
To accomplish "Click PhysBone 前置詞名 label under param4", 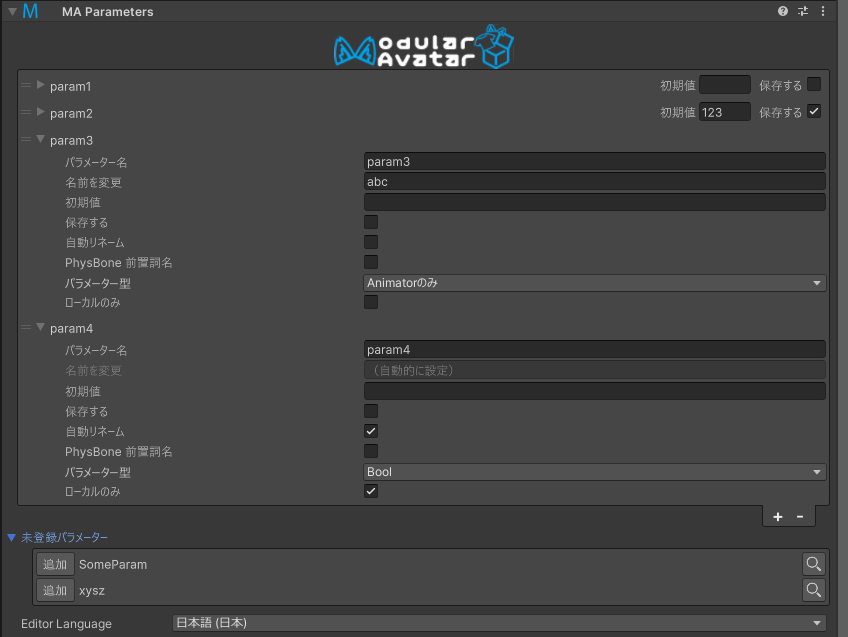I will click(118, 452).
